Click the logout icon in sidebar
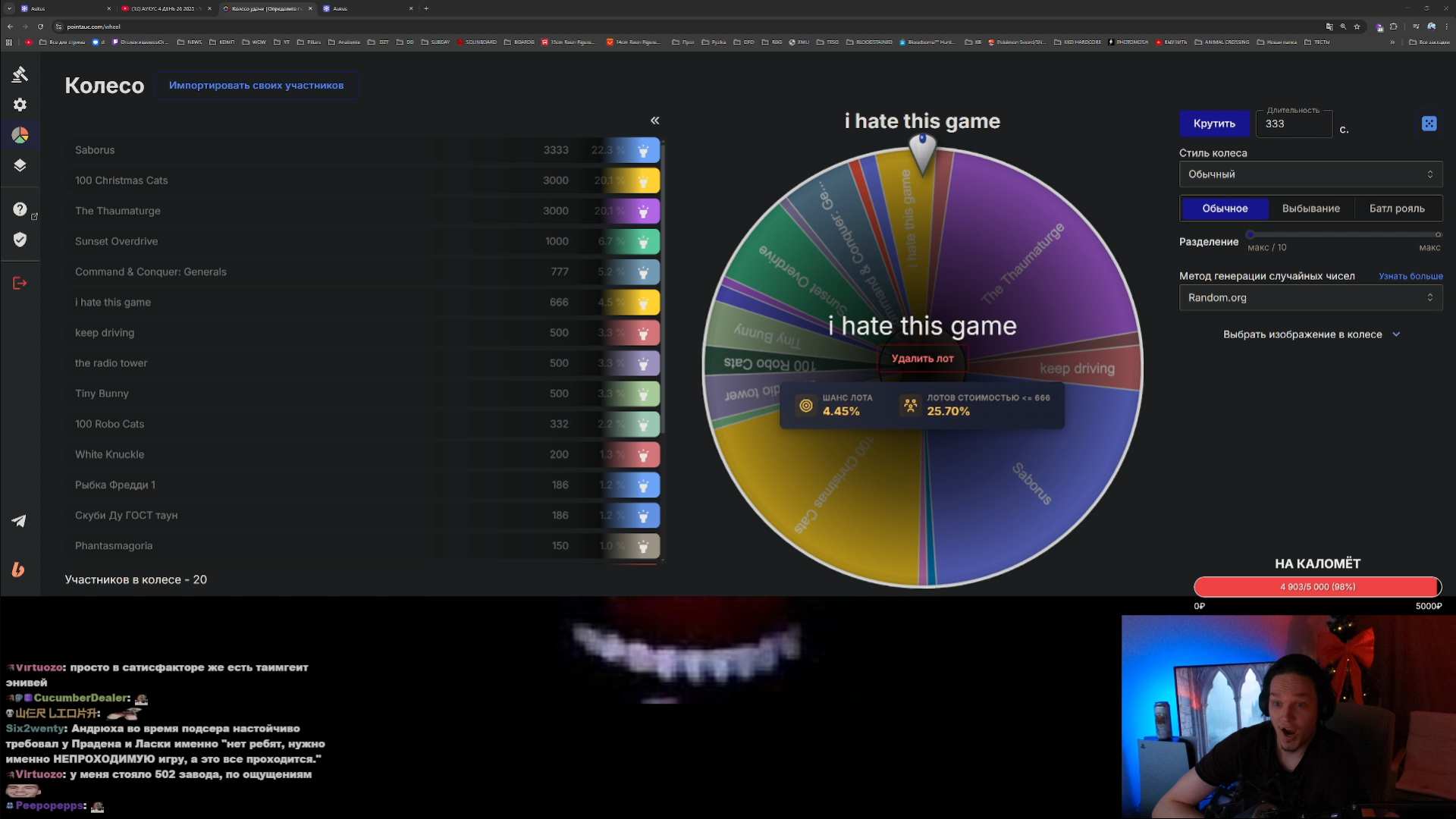The image size is (1456, 819). [x=20, y=283]
